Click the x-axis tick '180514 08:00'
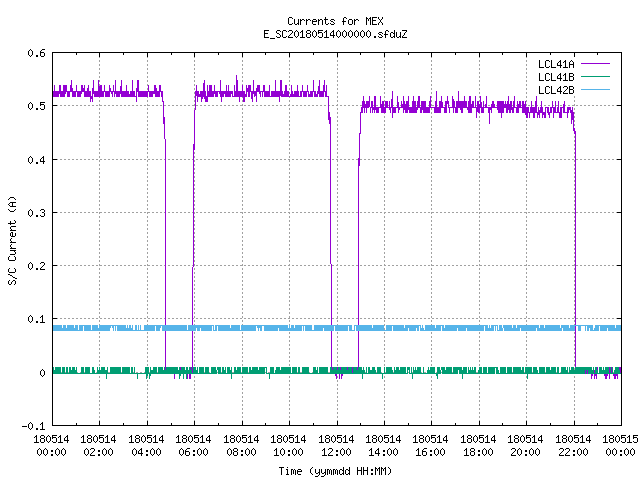This screenshot has height=480, width=640. pos(241,446)
